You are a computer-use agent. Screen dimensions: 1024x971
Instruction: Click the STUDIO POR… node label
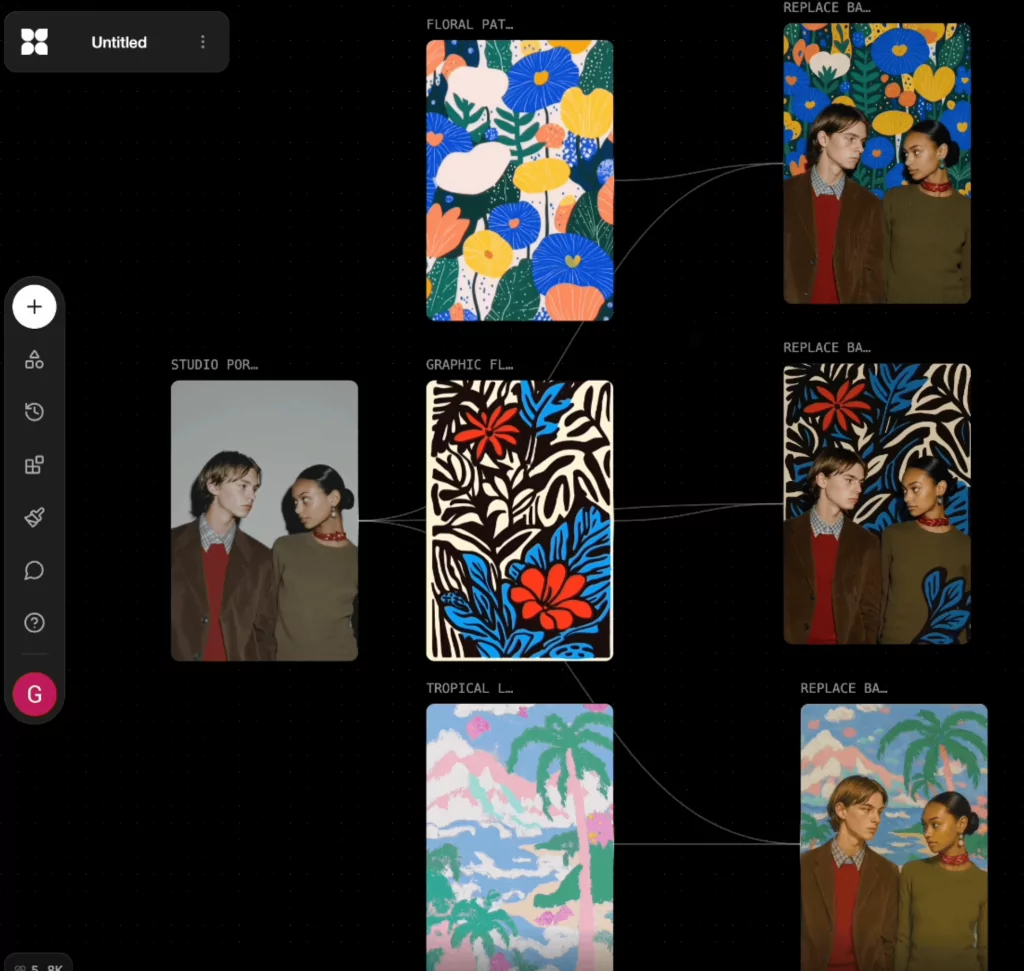point(214,365)
